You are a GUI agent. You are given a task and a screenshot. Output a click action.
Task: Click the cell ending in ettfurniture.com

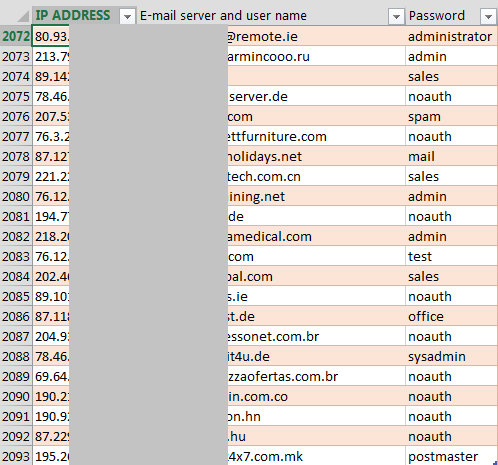271,136
